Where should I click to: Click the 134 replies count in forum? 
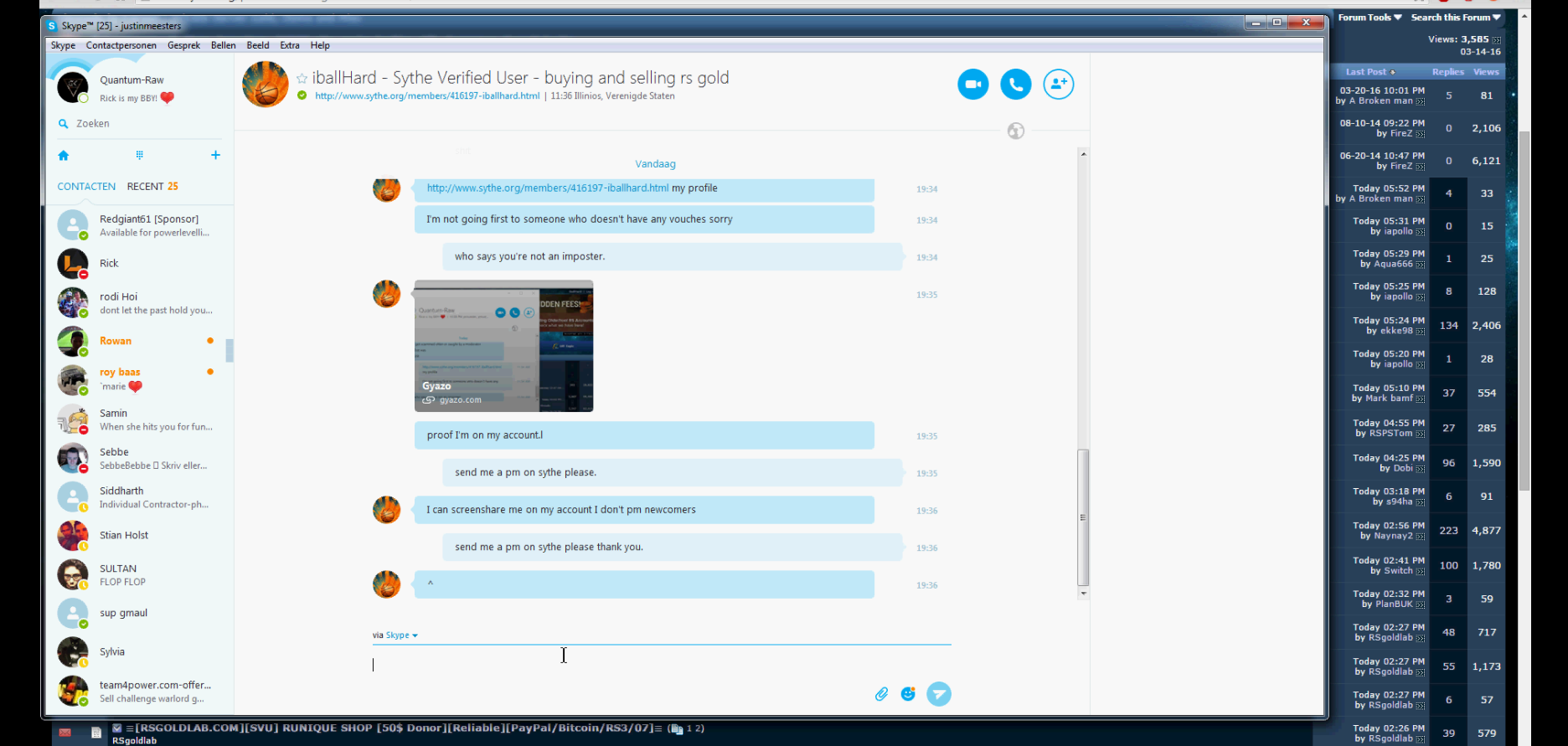(1449, 326)
